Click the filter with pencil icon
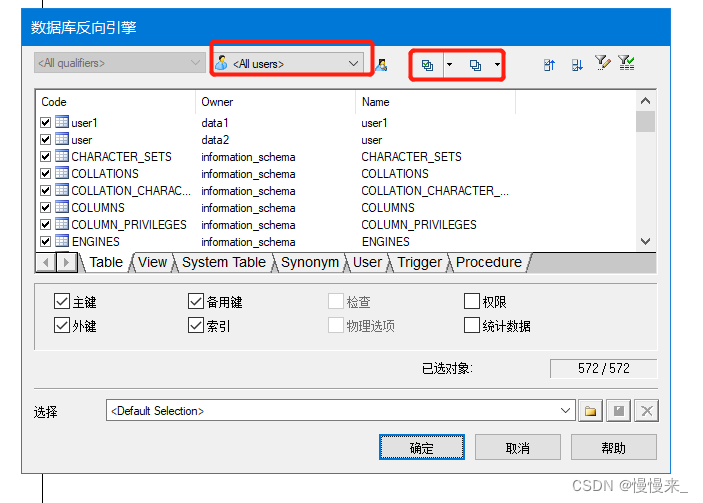Viewport: 703px width, 503px height. [602, 63]
